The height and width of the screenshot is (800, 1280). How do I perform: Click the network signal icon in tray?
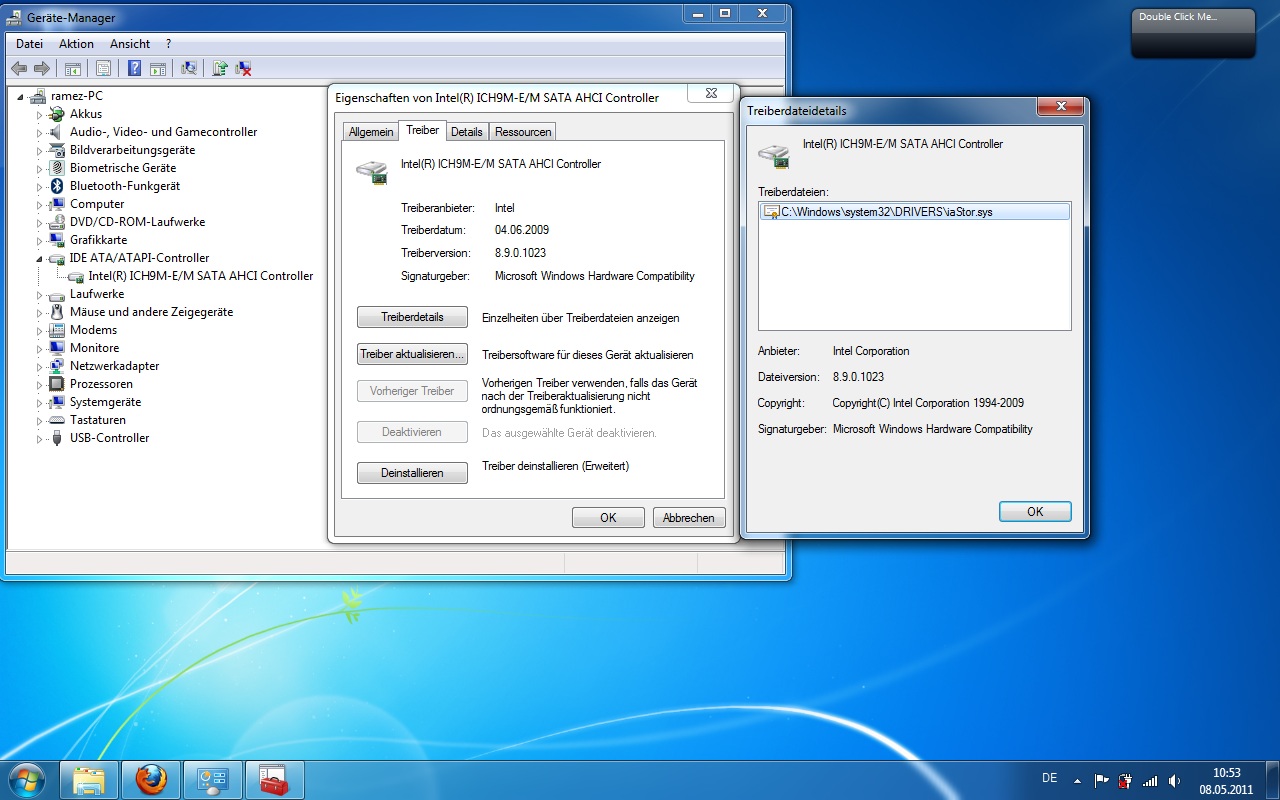click(x=1150, y=780)
